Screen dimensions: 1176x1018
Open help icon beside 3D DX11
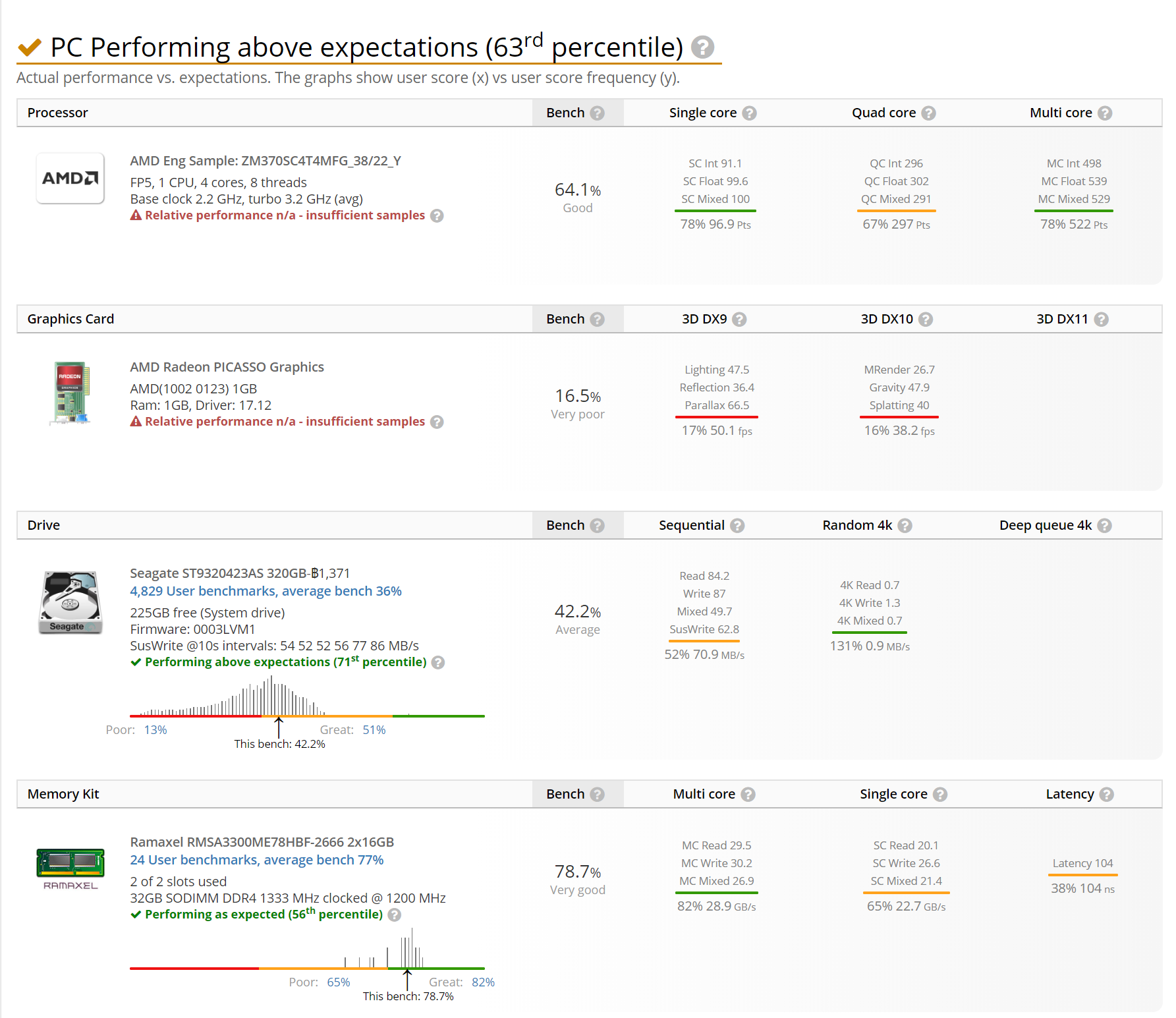(1102, 320)
